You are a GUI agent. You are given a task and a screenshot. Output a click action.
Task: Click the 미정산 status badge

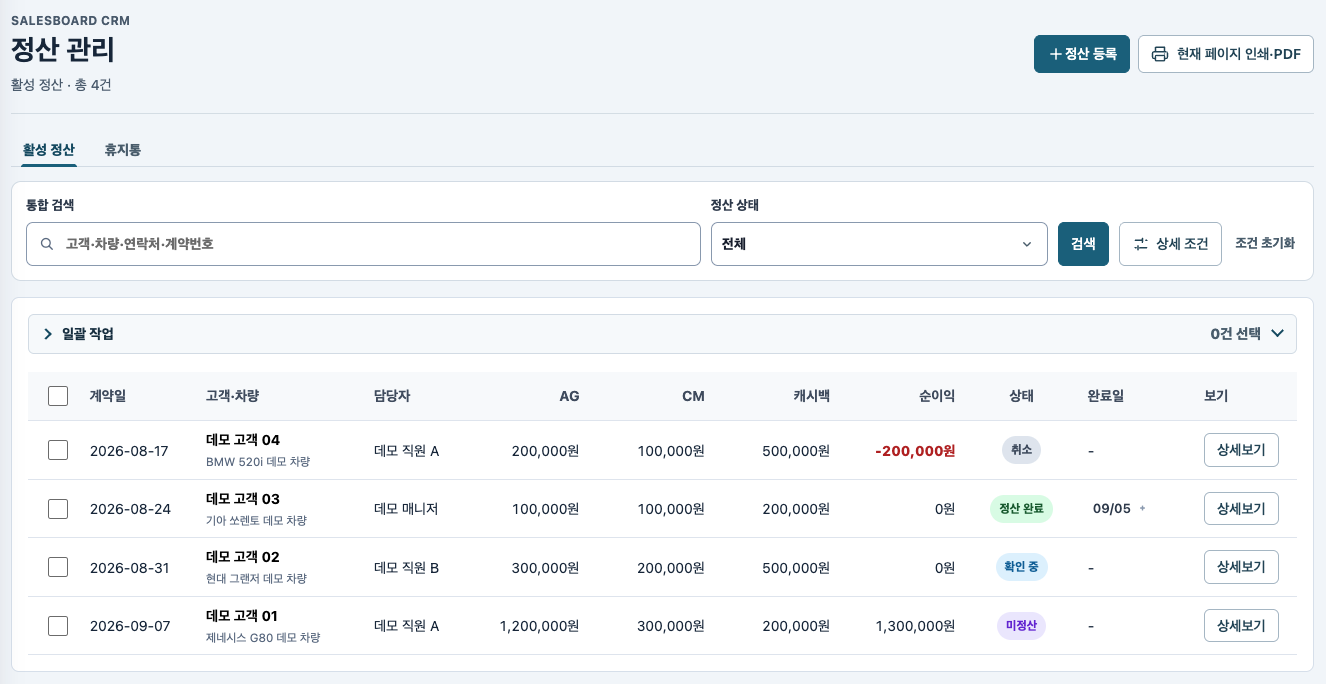[1021, 626]
